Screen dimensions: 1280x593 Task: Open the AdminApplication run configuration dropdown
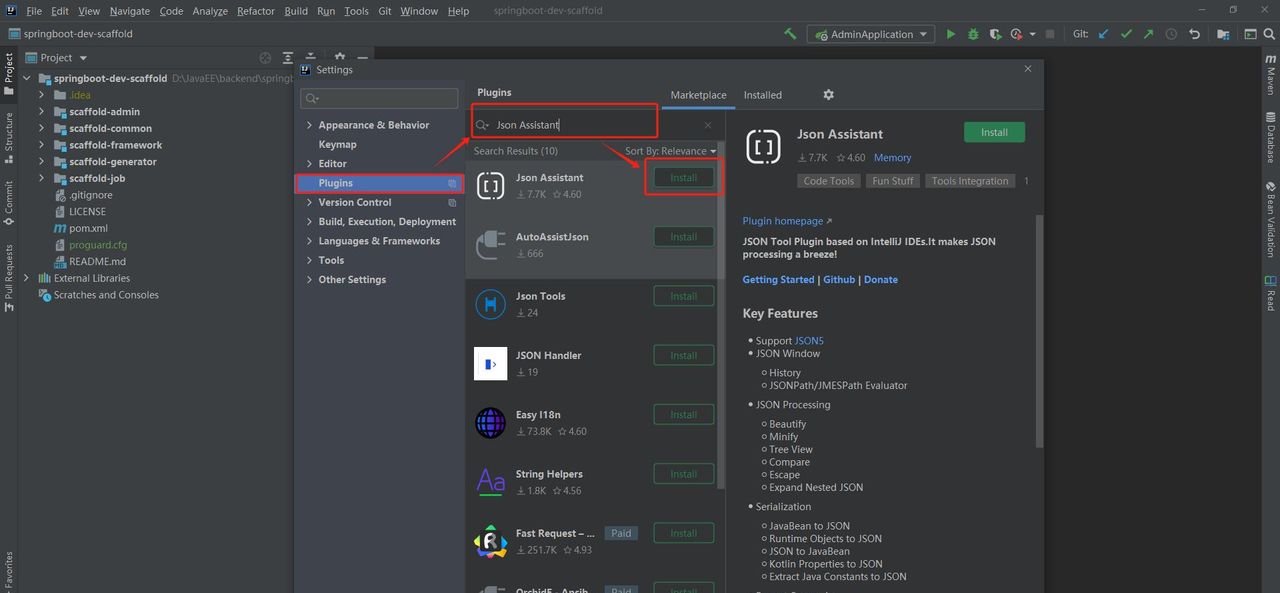(x=870, y=34)
